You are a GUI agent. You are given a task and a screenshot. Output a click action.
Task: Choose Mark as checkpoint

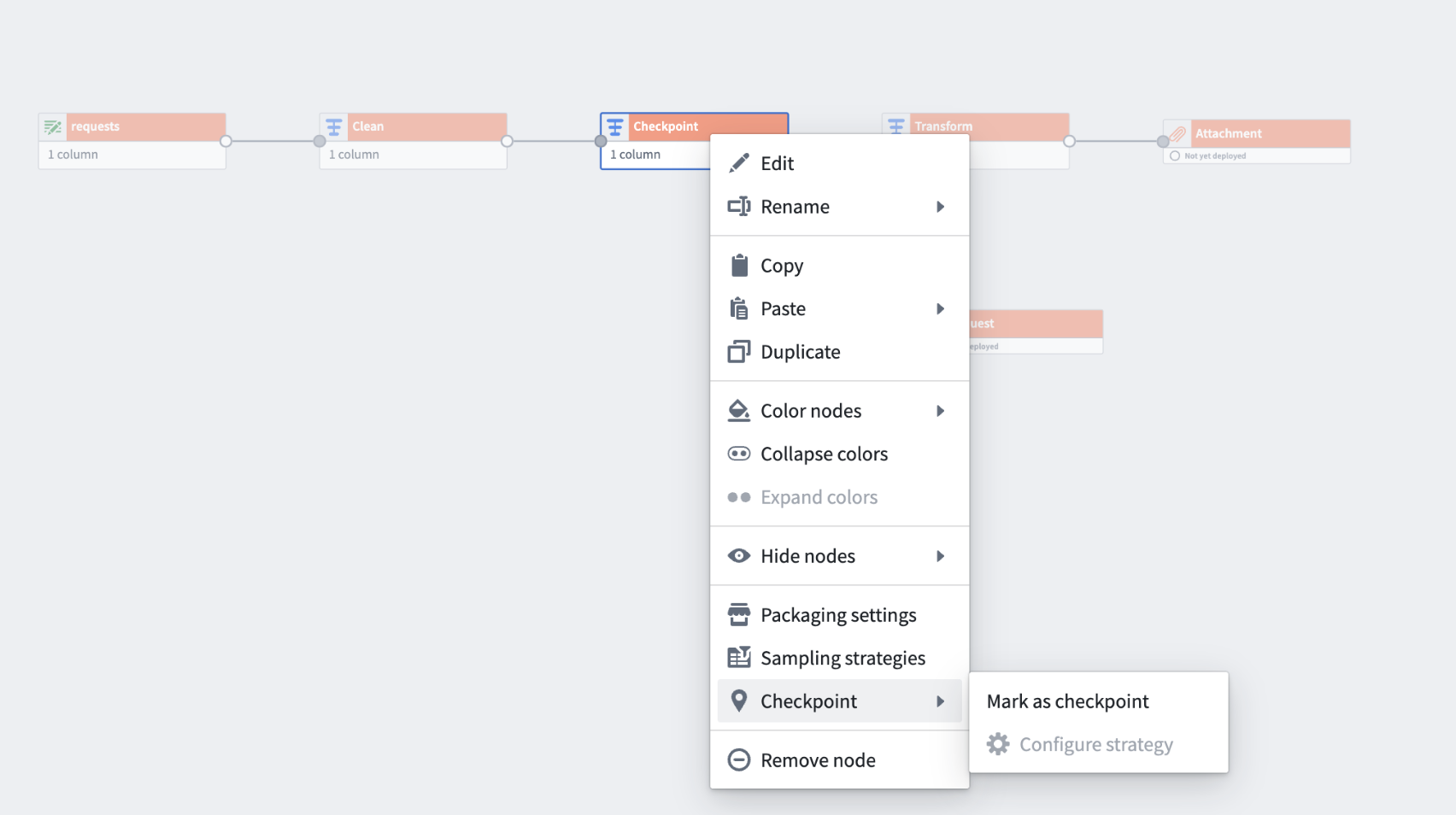[1099, 701]
